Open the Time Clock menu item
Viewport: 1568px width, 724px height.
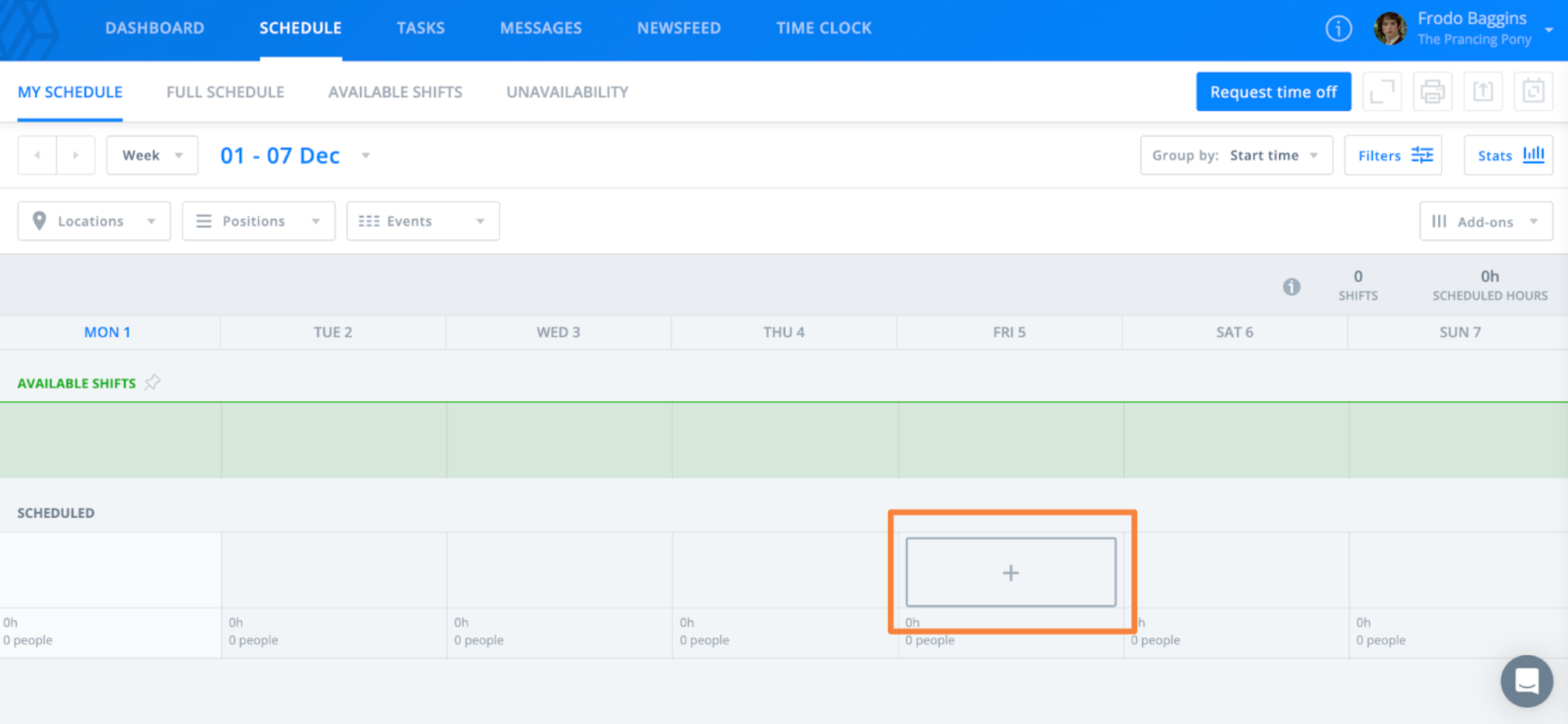click(824, 28)
